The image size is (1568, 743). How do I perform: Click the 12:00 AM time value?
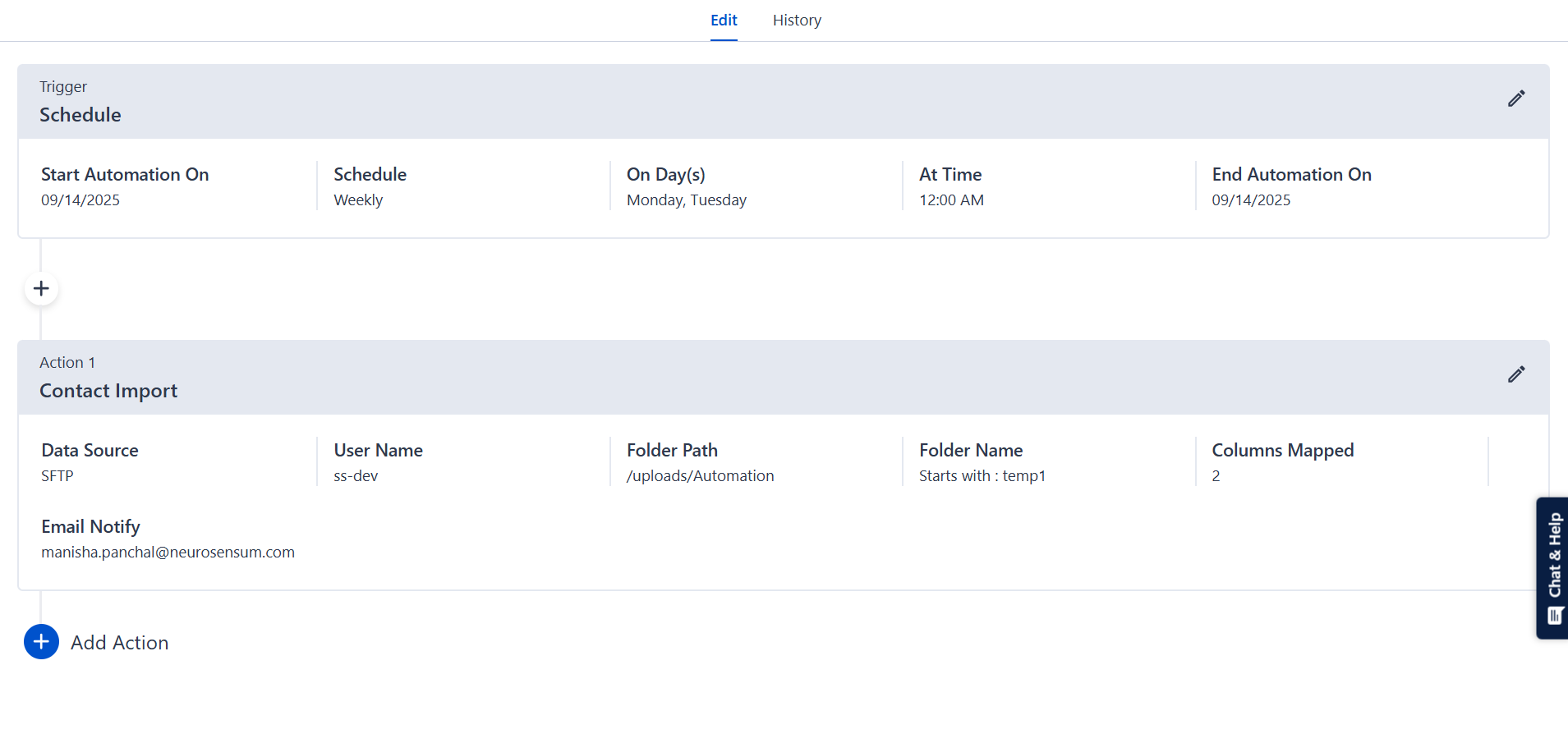point(951,200)
